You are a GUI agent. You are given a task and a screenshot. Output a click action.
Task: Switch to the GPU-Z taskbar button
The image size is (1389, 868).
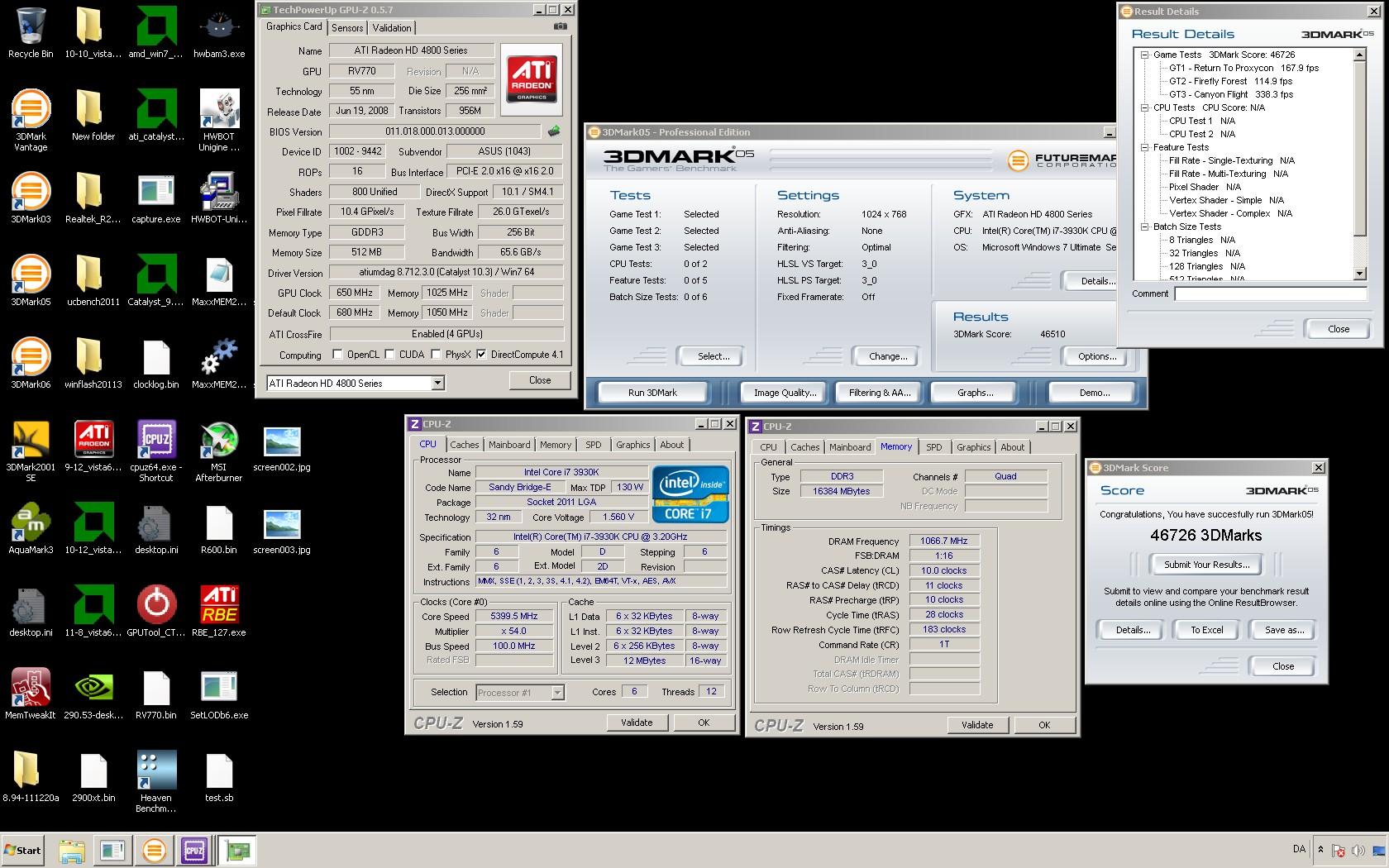[x=238, y=850]
